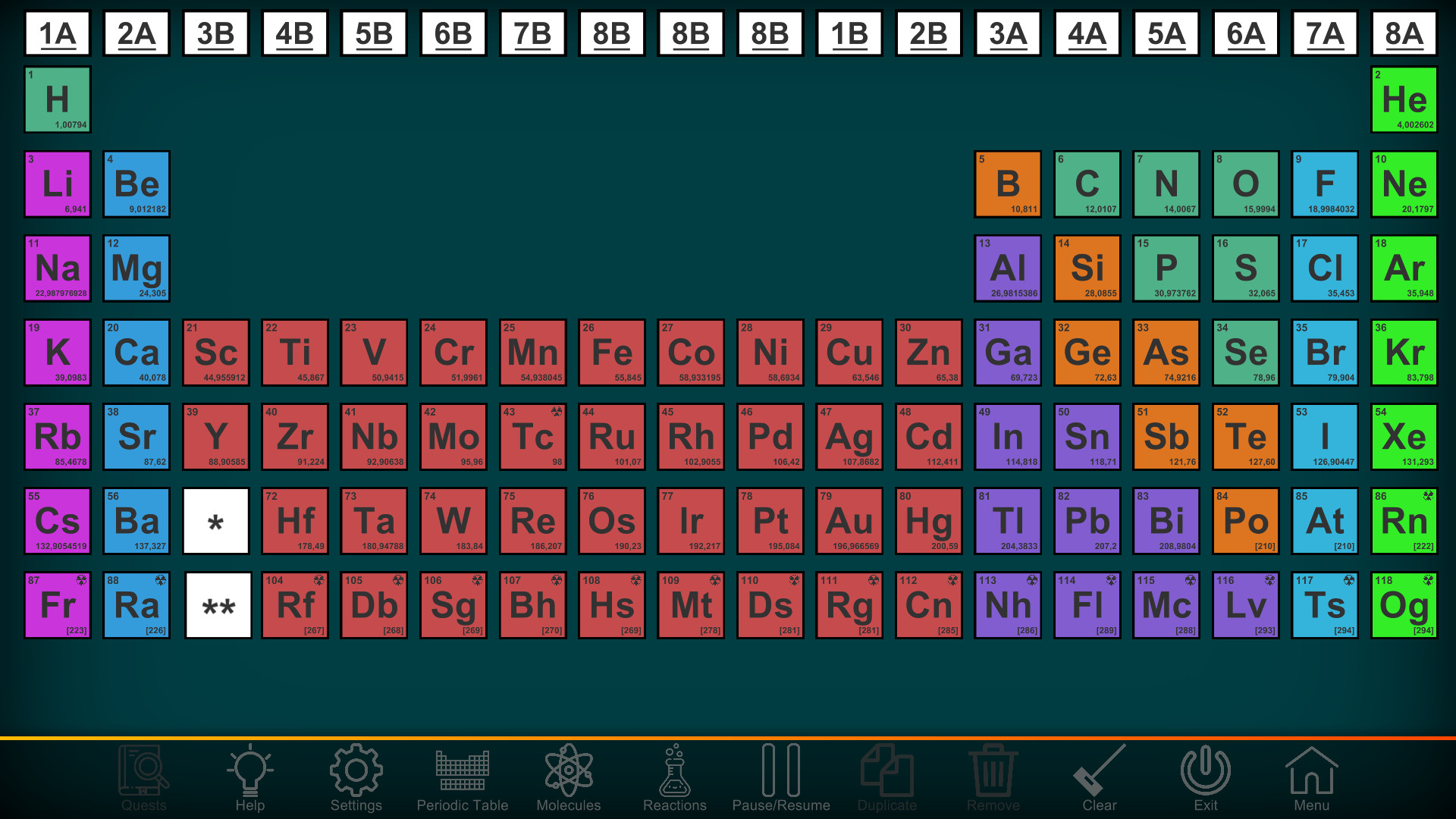1456x819 pixels.
Task: Select the 4A group header
Action: tap(1087, 34)
